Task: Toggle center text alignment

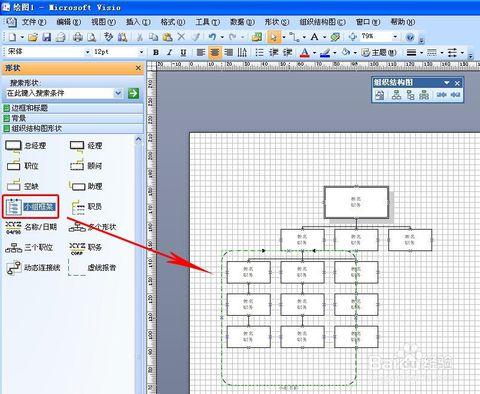Action: click(215, 52)
